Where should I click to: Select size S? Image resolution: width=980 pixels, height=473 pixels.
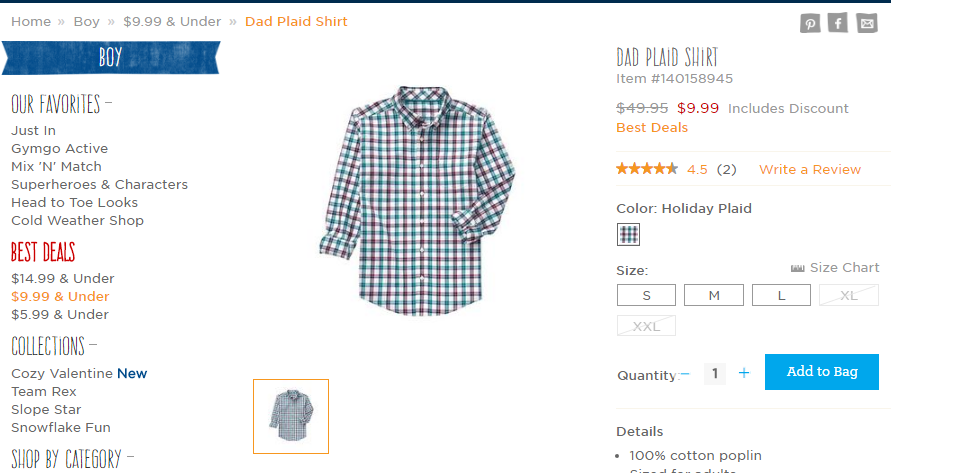646,295
